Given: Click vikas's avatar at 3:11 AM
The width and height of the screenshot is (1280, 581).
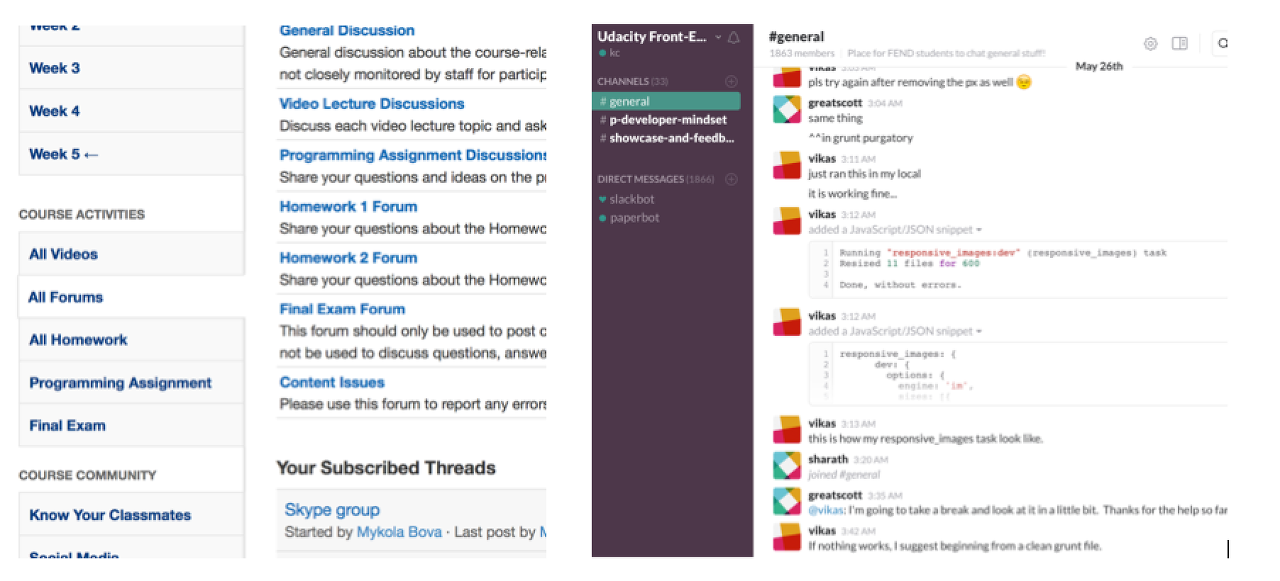Looking at the screenshot, I should click(788, 166).
